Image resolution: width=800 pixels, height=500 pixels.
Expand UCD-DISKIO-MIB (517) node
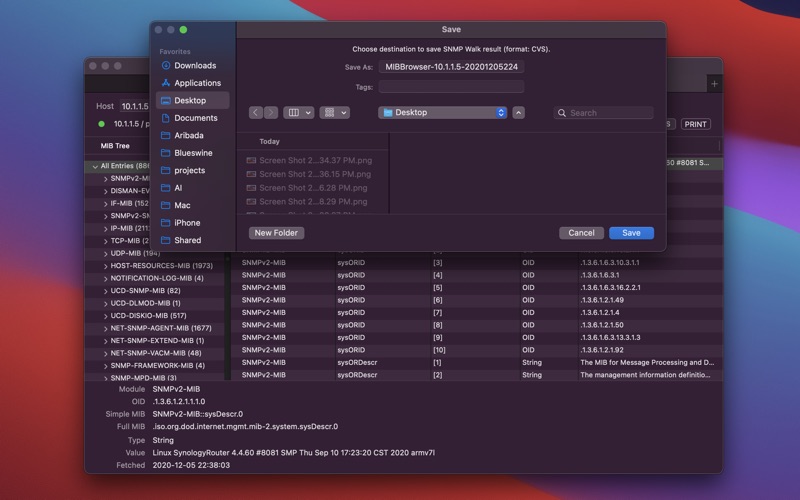106,316
